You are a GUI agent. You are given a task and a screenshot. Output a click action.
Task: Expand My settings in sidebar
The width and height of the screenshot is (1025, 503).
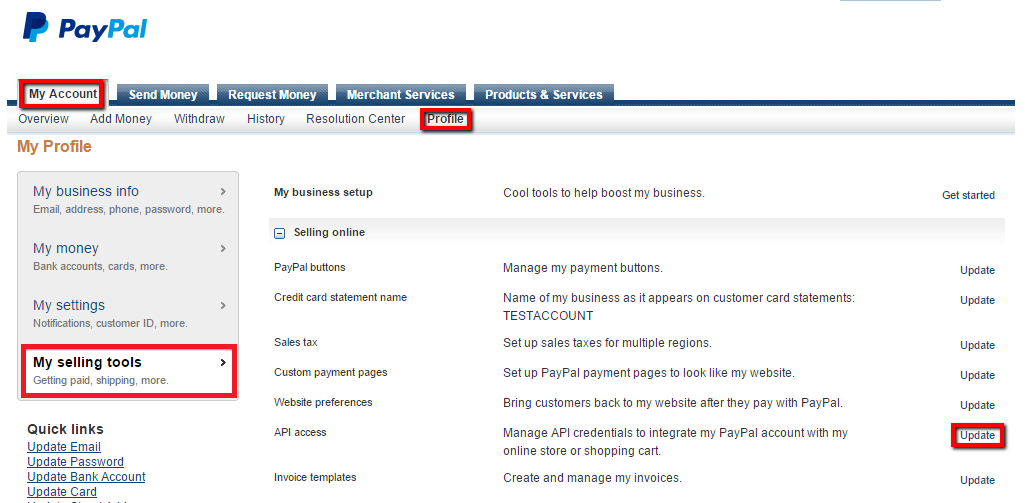point(128,313)
